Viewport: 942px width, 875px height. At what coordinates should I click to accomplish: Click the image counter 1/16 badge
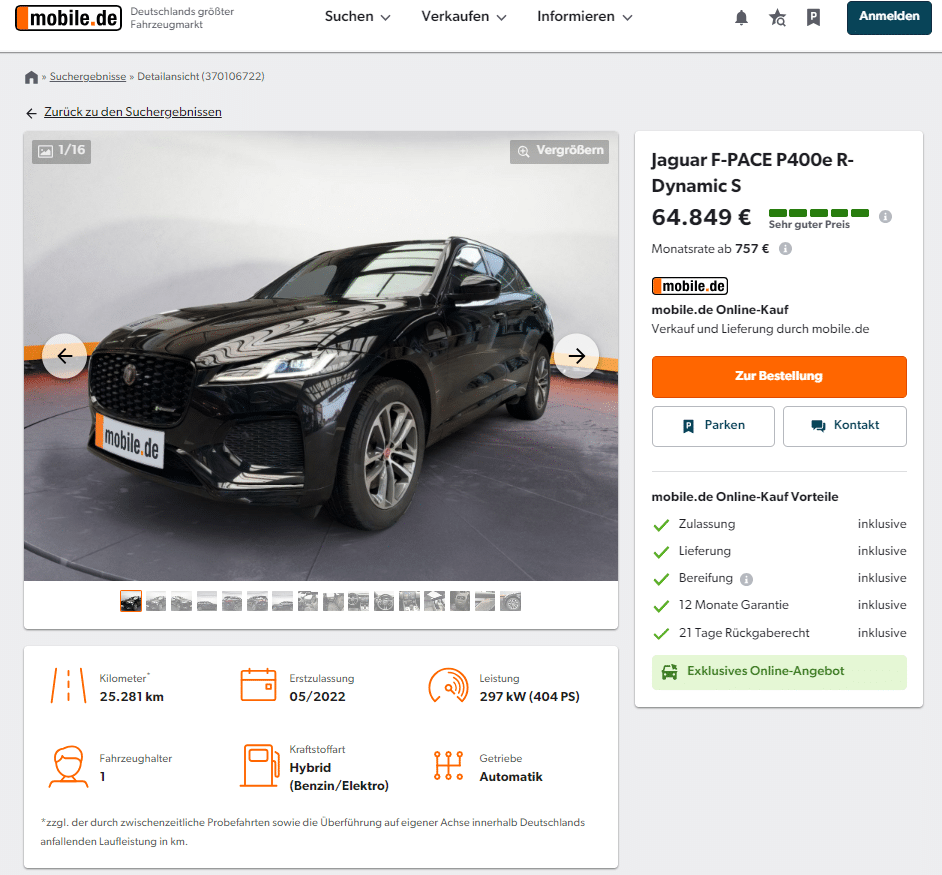(61, 151)
